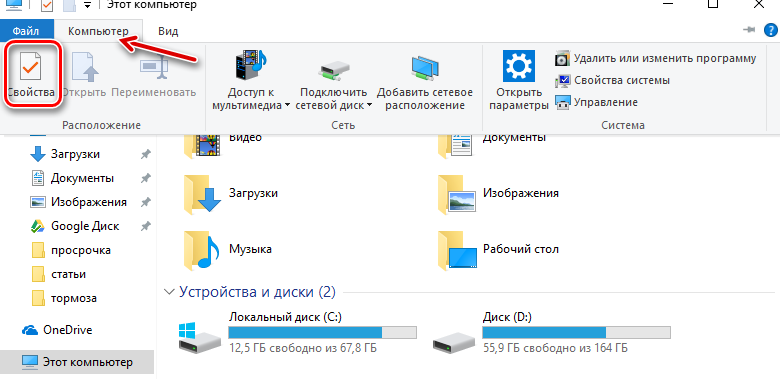The height and width of the screenshot is (379, 780).
Task: Select the Музыка folder icon
Action: point(202,250)
